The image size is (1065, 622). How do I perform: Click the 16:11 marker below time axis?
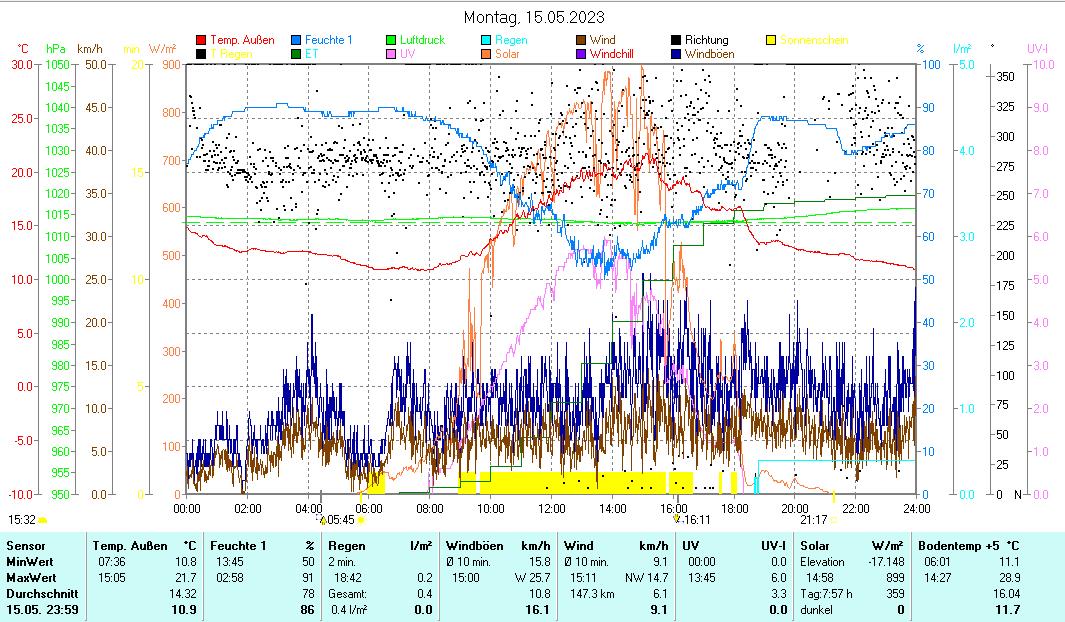pos(692,520)
